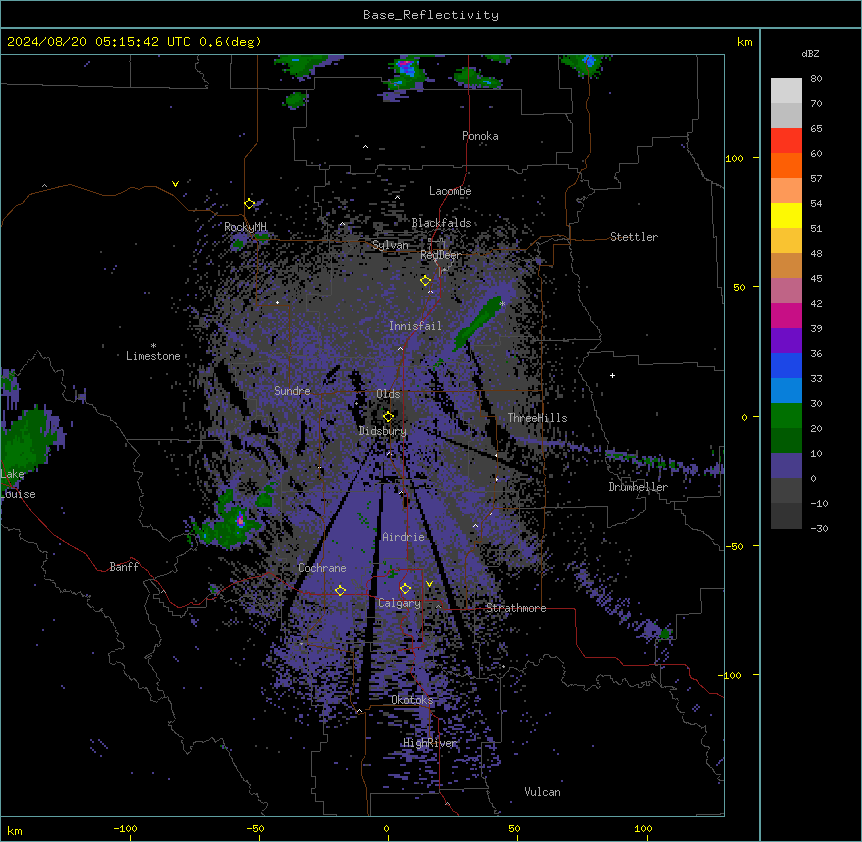Image resolution: width=862 pixels, height=842 pixels.
Task: Select the asterisk marker above Limestone
Action: pos(153,346)
